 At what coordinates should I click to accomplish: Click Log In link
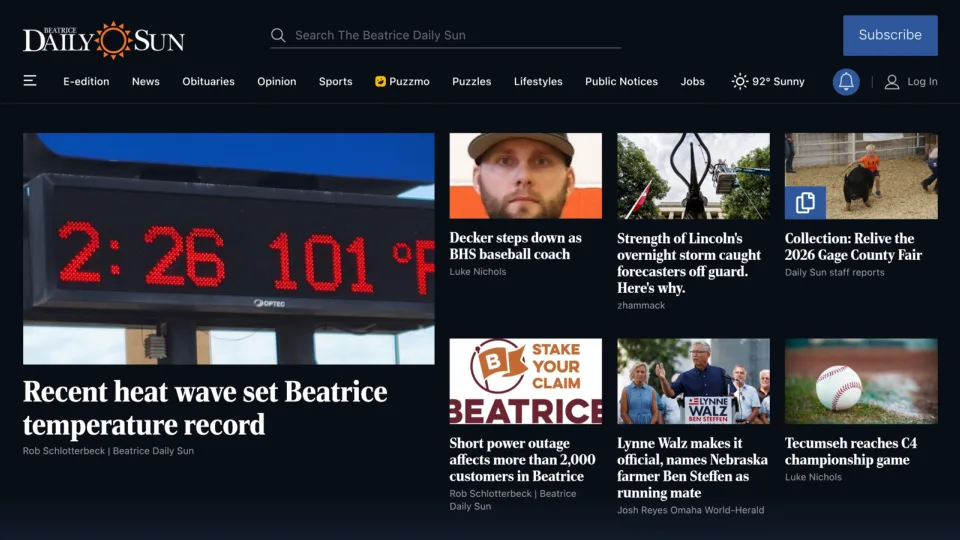click(x=922, y=81)
